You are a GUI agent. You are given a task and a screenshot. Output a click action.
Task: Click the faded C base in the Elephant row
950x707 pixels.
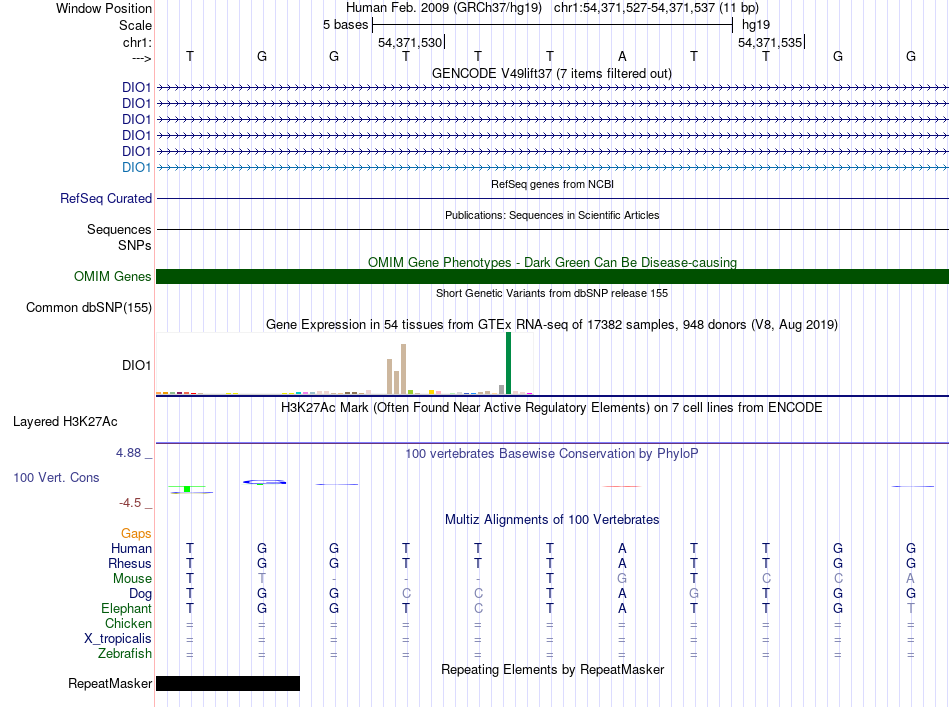tap(478, 608)
